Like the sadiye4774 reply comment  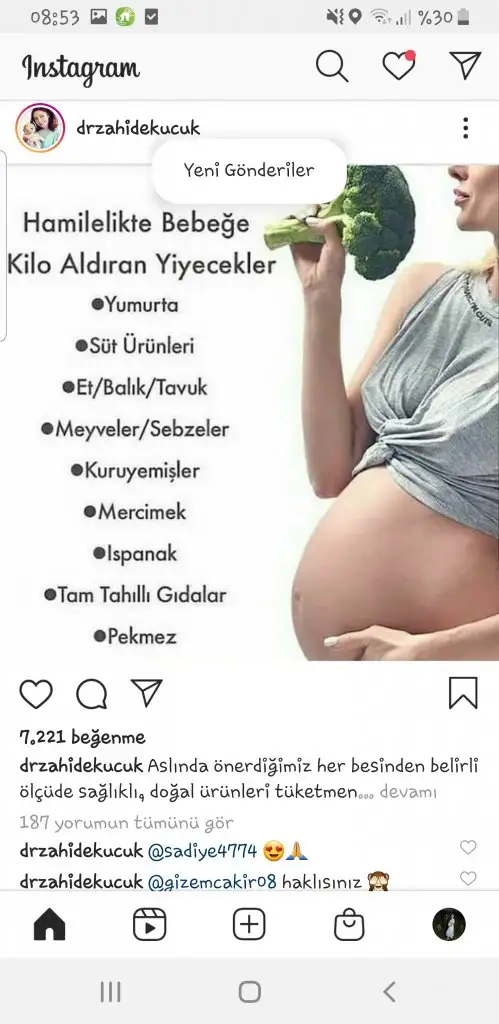(x=468, y=847)
